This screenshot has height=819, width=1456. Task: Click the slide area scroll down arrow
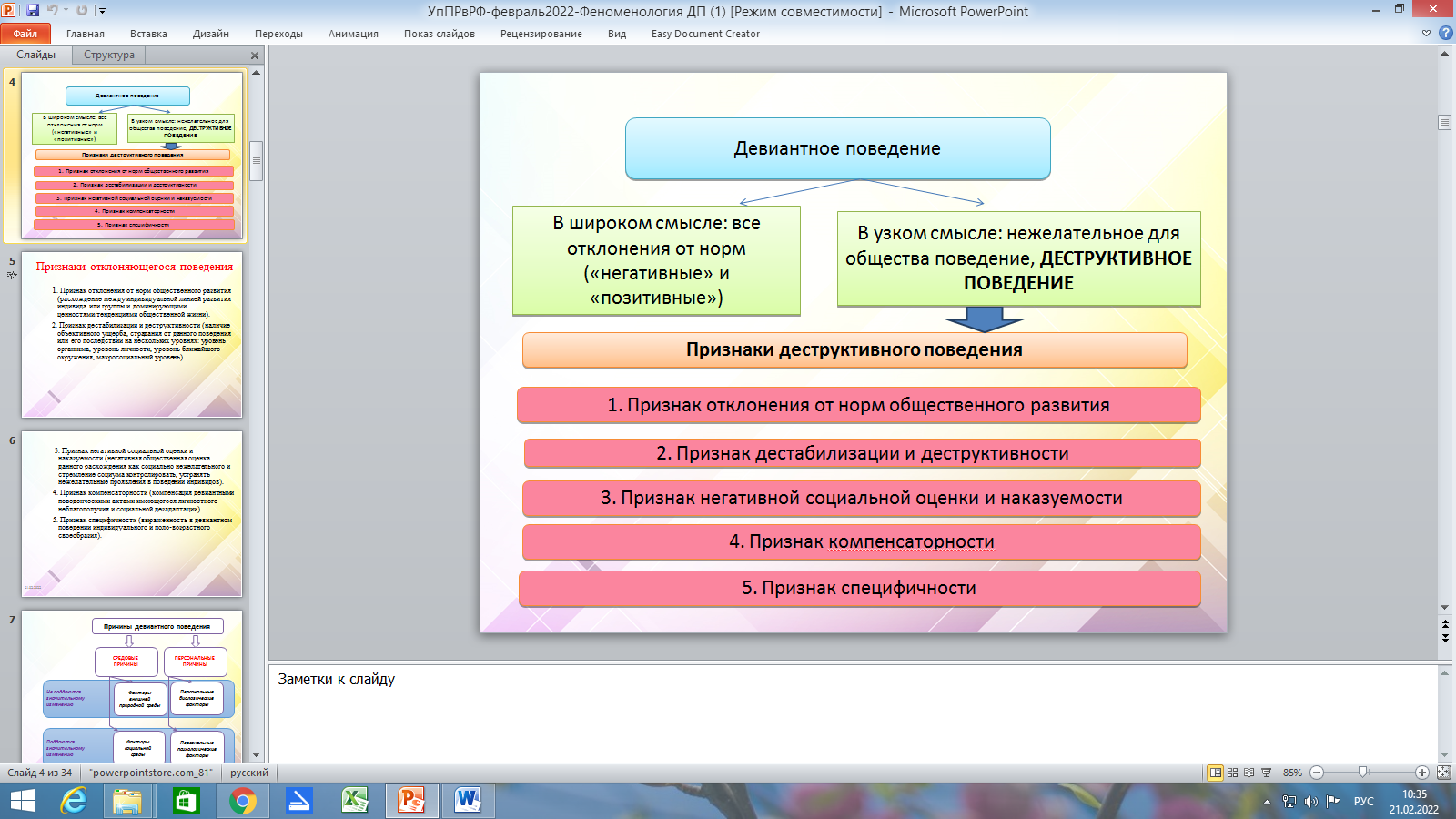click(x=1444, y=607)
